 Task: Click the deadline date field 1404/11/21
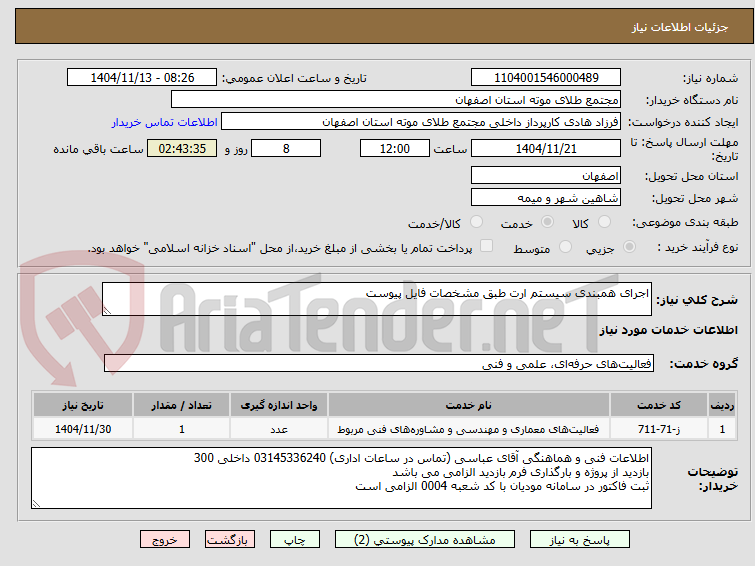(x=546, y=148)
